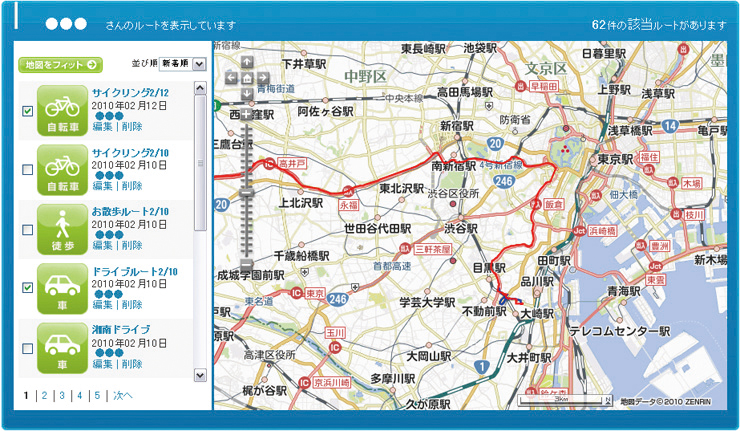Open the 並び順 sort order dropdown
Screen dimensions: 740x431
(x=182, y=64)
